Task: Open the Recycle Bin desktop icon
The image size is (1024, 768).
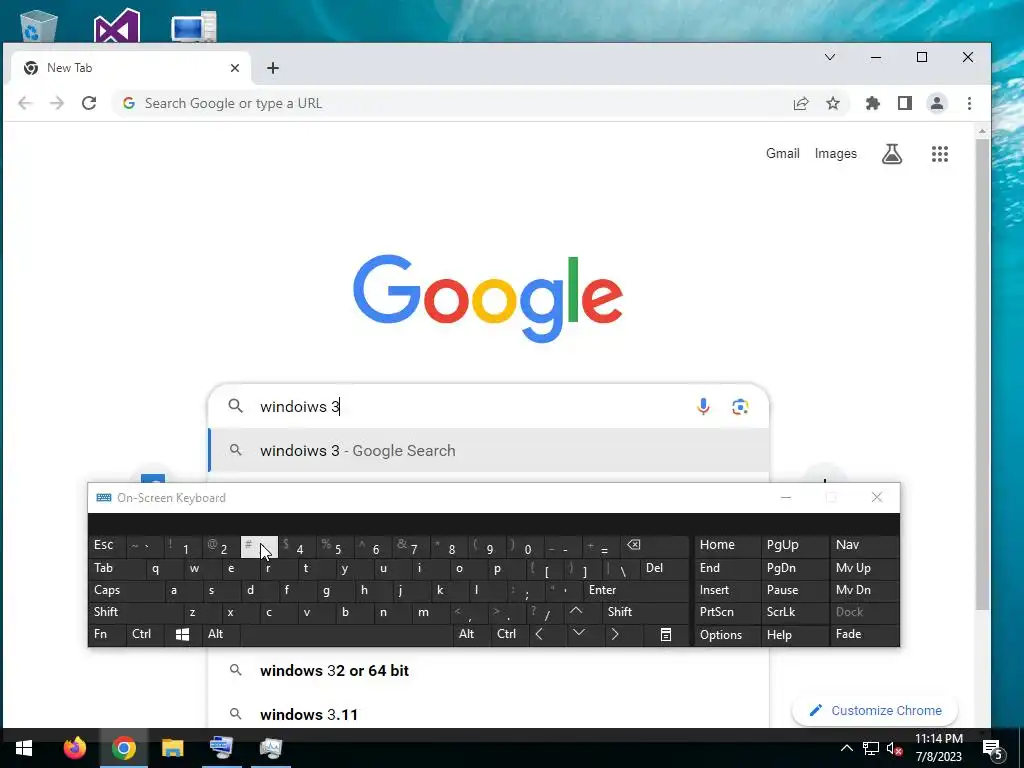Action: [39, 25]
